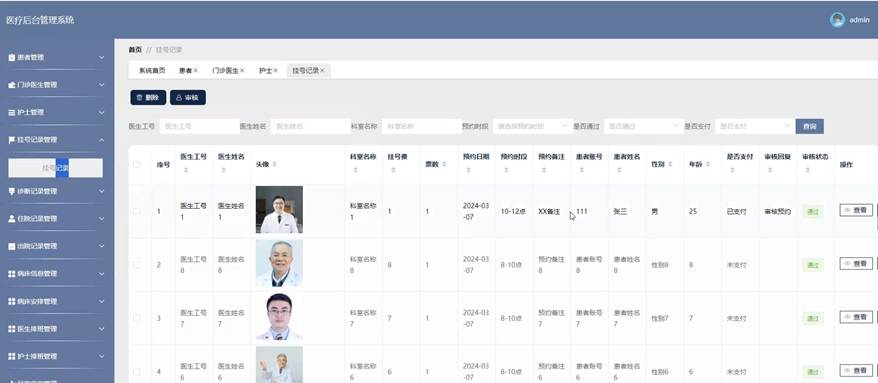Screen dimensions: 878x383
Task: Switch to the 患者 tab
Action: [x=185, y=71]
